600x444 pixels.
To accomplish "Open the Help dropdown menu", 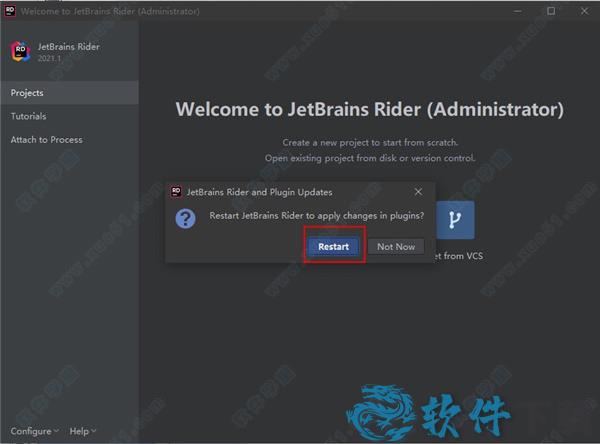I will (x=82, y=431).
